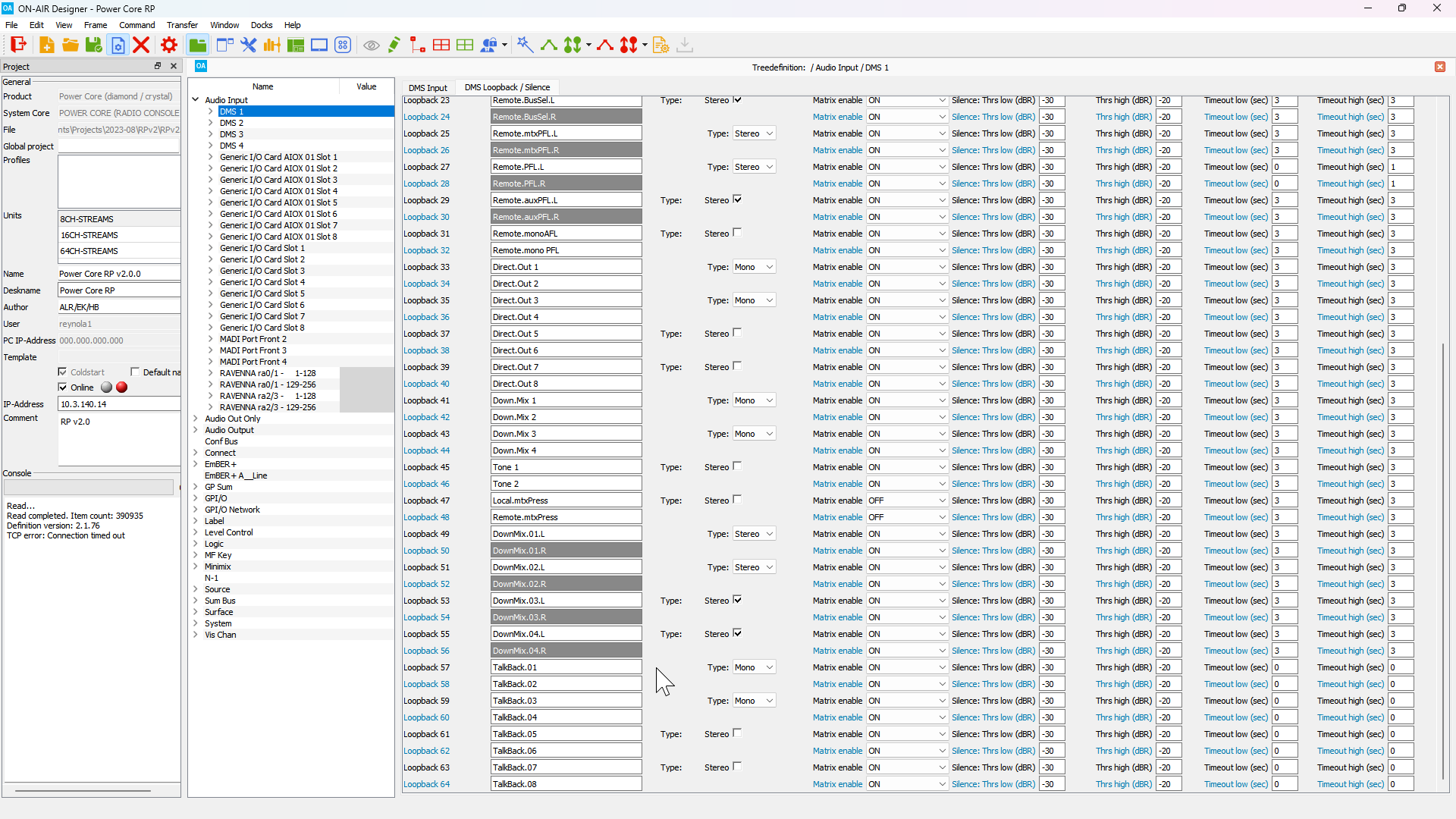Click the green pencil edit icon
The height and width of the screenshot is (819, 1456).
[x=394, y=45]
